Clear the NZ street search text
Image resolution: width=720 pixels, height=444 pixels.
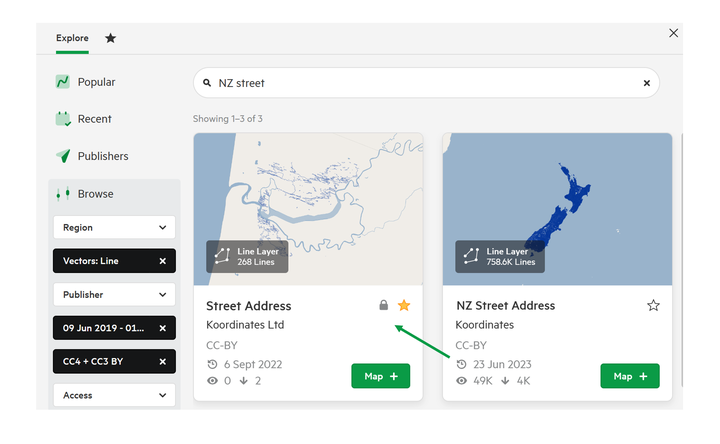click(x=647, y=83)
